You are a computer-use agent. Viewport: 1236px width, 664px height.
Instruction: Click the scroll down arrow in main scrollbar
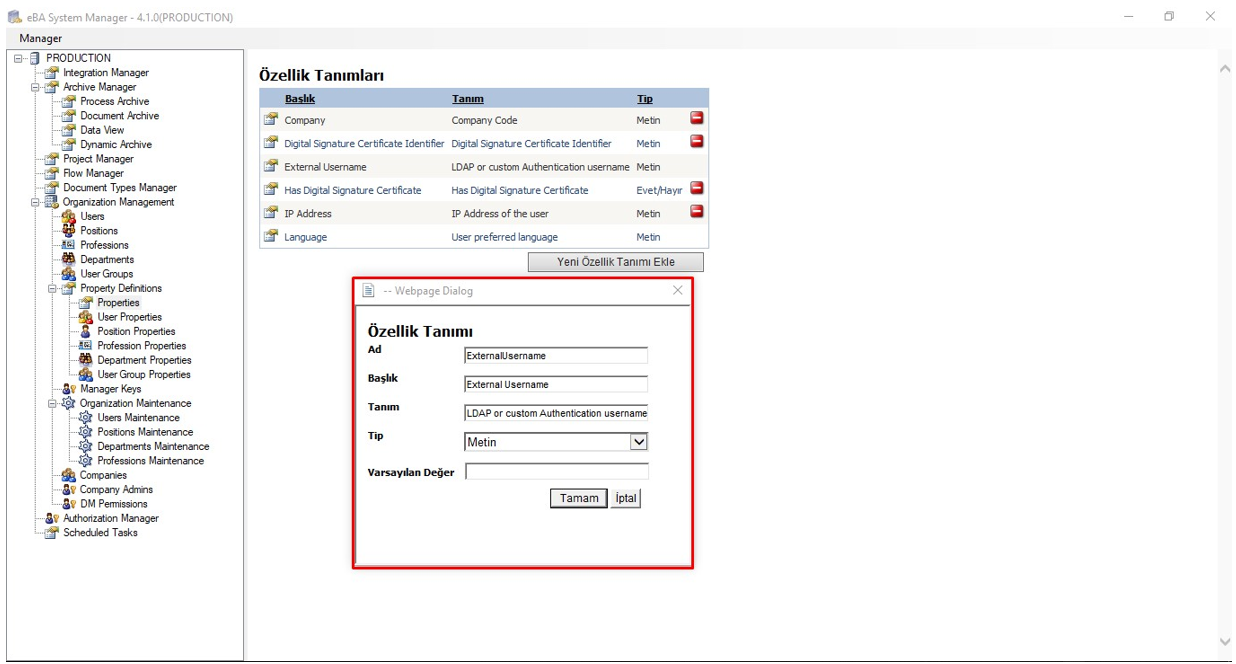click(x=1225, y=642)
